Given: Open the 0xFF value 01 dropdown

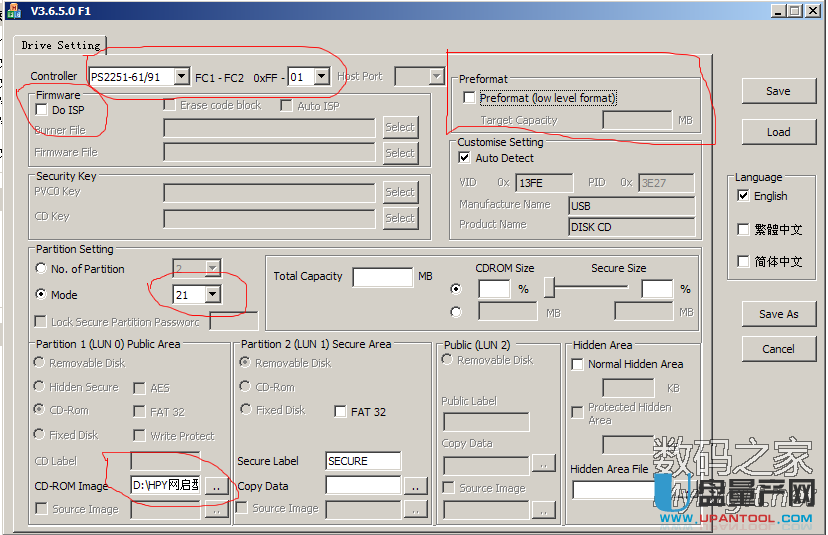Looking at the screenshot, I should (x=321, y=77).
